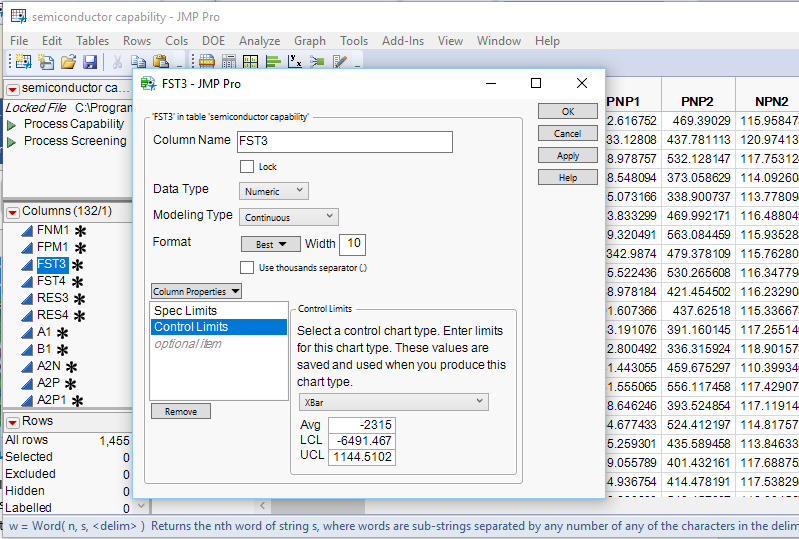Click the continuous icon beside A2N
The height and width of the screenshot is (539, 799).
[27, 367]
